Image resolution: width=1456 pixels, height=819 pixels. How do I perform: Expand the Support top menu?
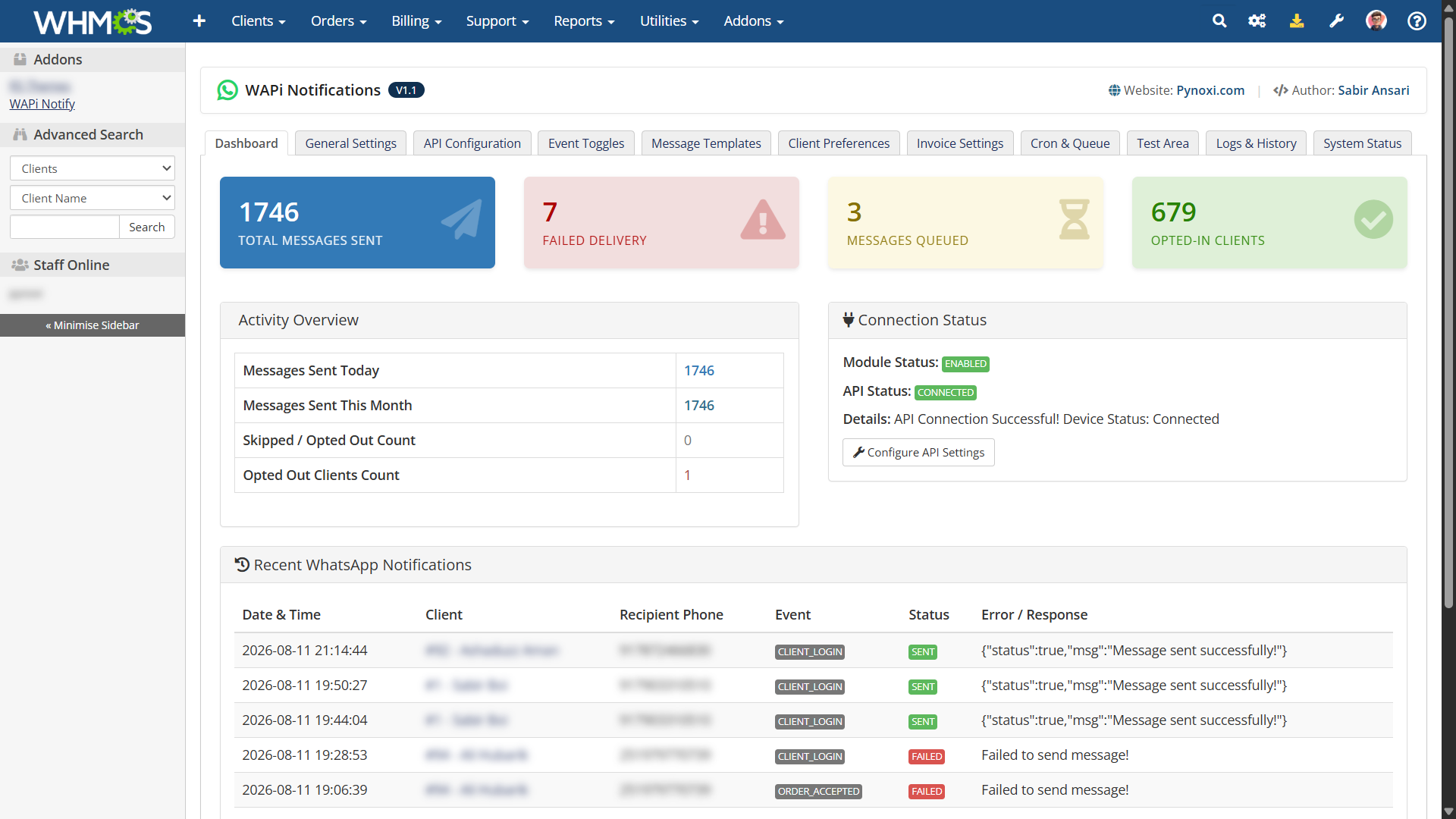tap(497, 21)
